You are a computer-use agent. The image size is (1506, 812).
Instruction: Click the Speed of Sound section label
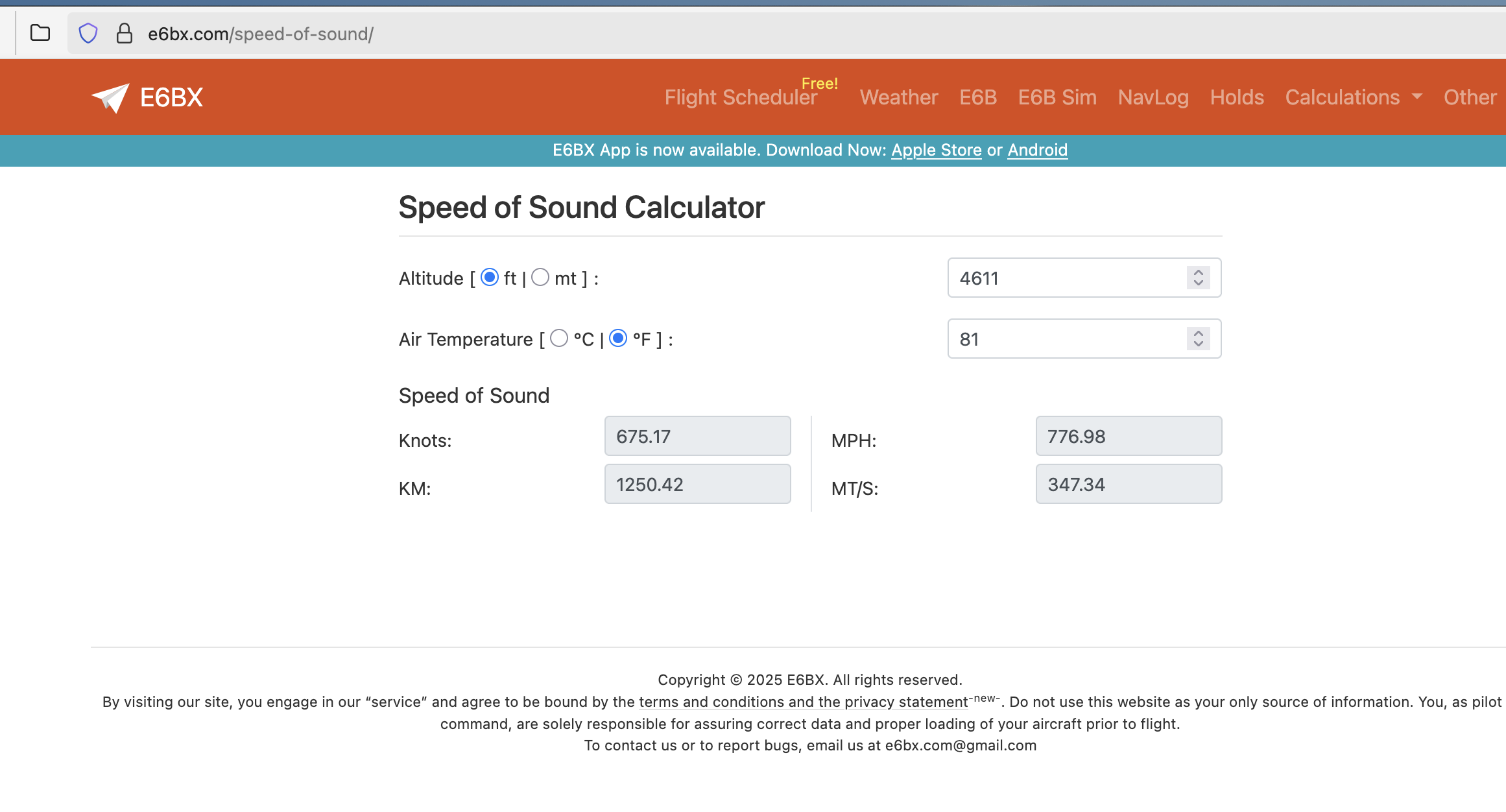pyautogui.click(x=474, y=396)
